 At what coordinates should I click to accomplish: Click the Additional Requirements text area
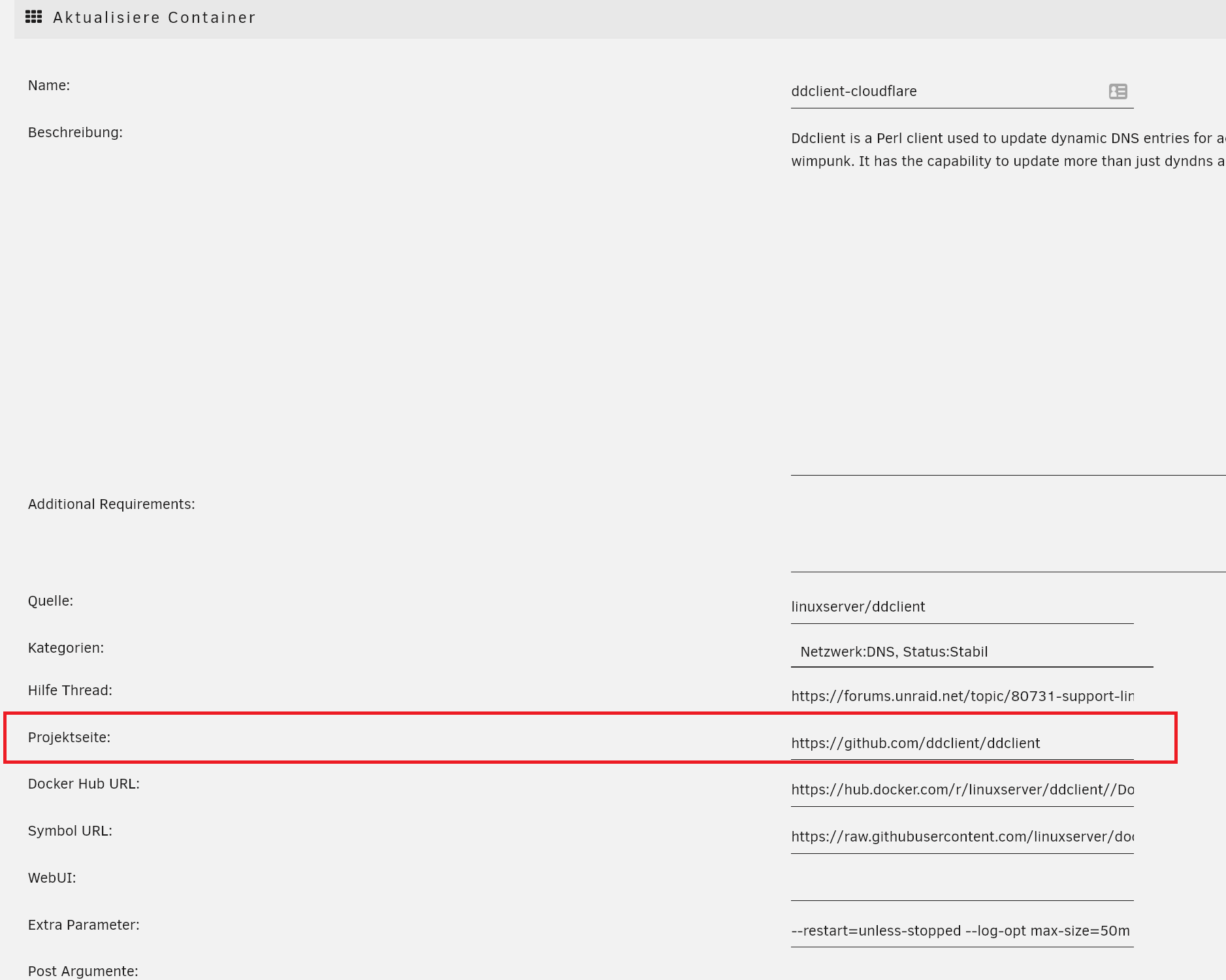(1008, 532)
